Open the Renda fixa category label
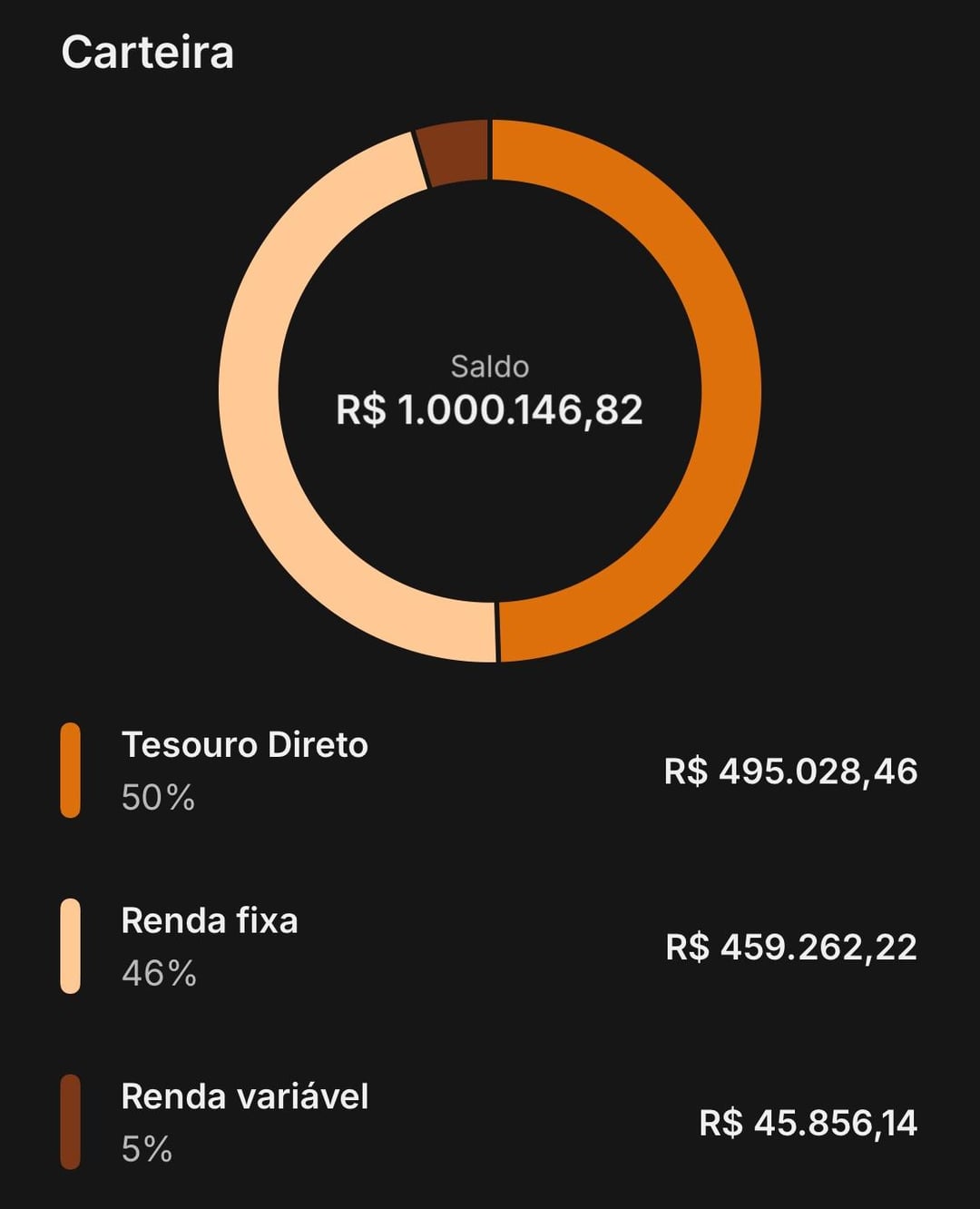The image size is (980, 1209). click(x=210, y=921)
